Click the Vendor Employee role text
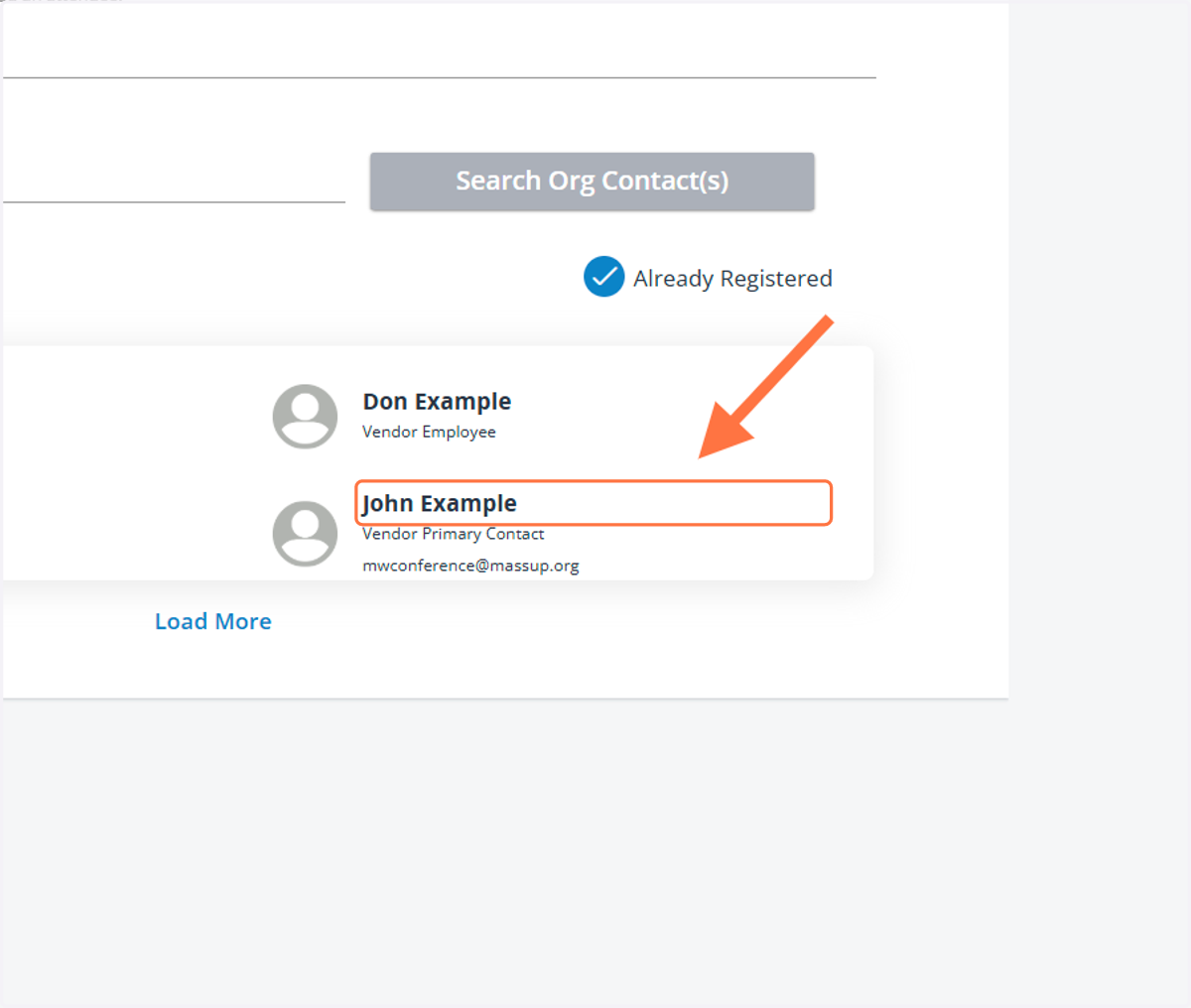Screen dimensions: 1191x1008 coord(429,432)
